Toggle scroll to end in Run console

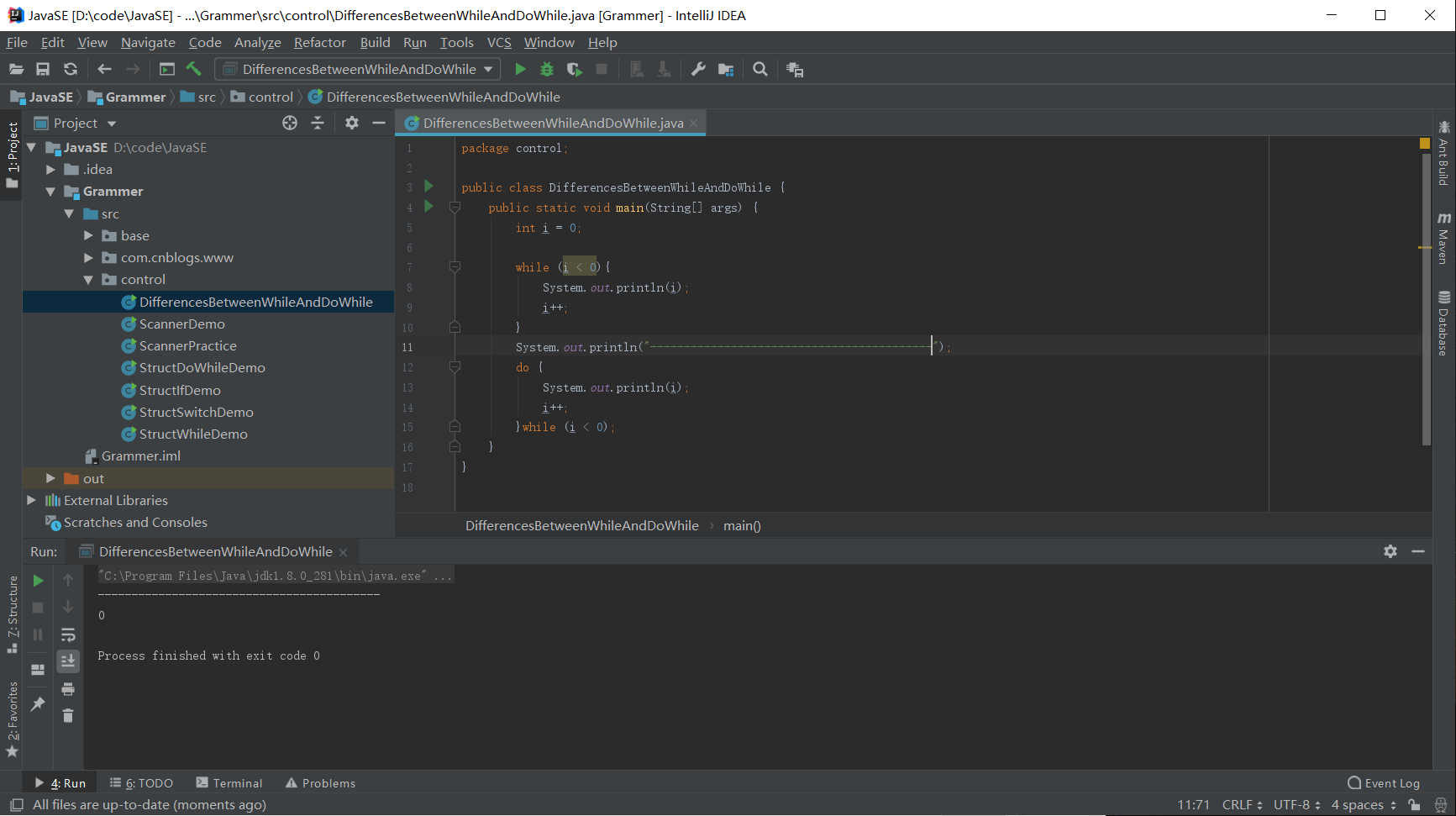(68, 661)
